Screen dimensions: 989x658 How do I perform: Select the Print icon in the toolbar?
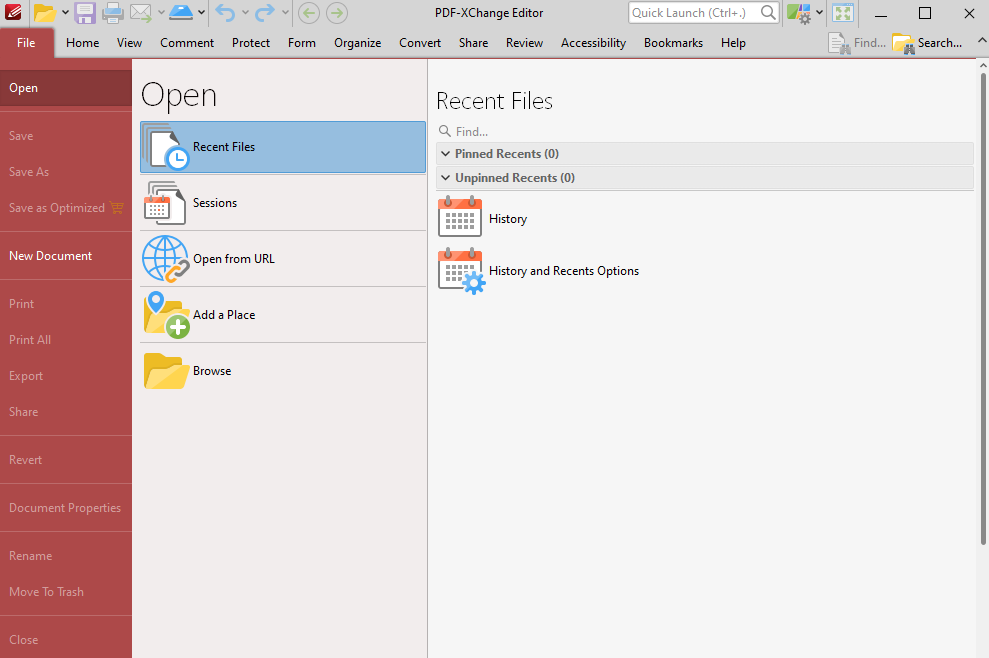coord(111,12)
